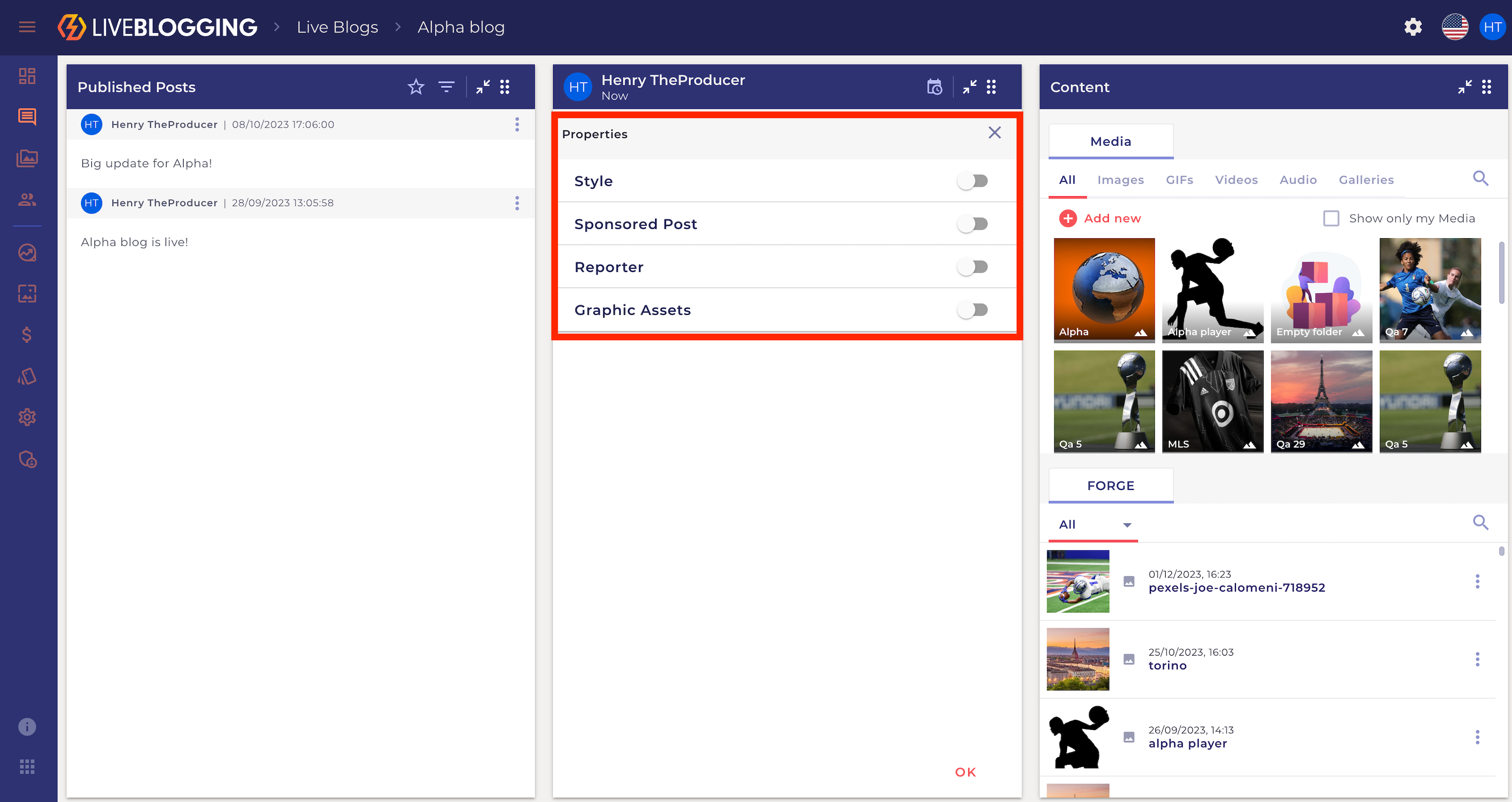Screen dimensions: 1512x802
Task: Select the Qa 29 Eiffel Tower thumbnail
Action: click(x=1321, y=401)
